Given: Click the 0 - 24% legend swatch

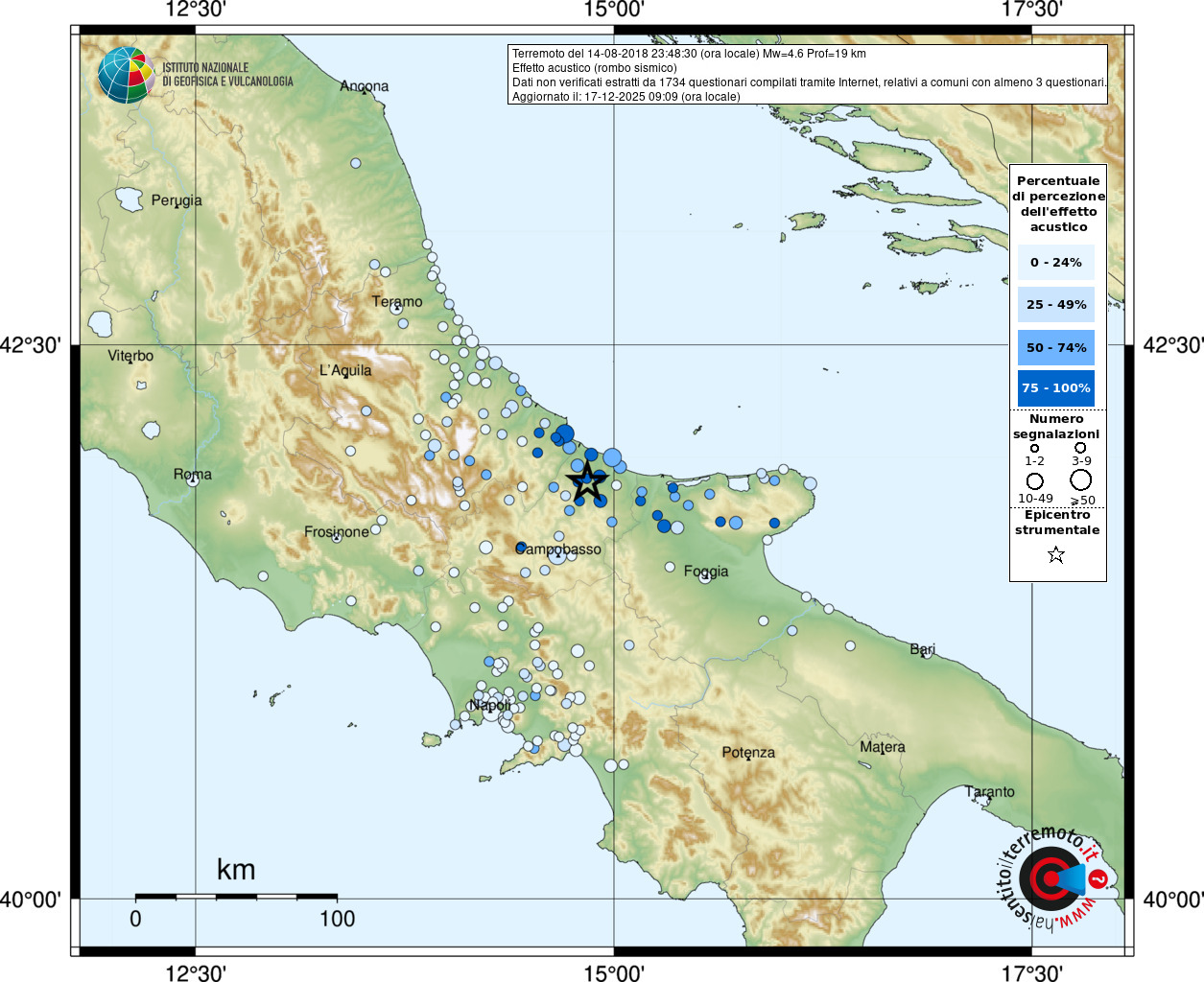Looking at the screenshot, I should pos(1055,262).
